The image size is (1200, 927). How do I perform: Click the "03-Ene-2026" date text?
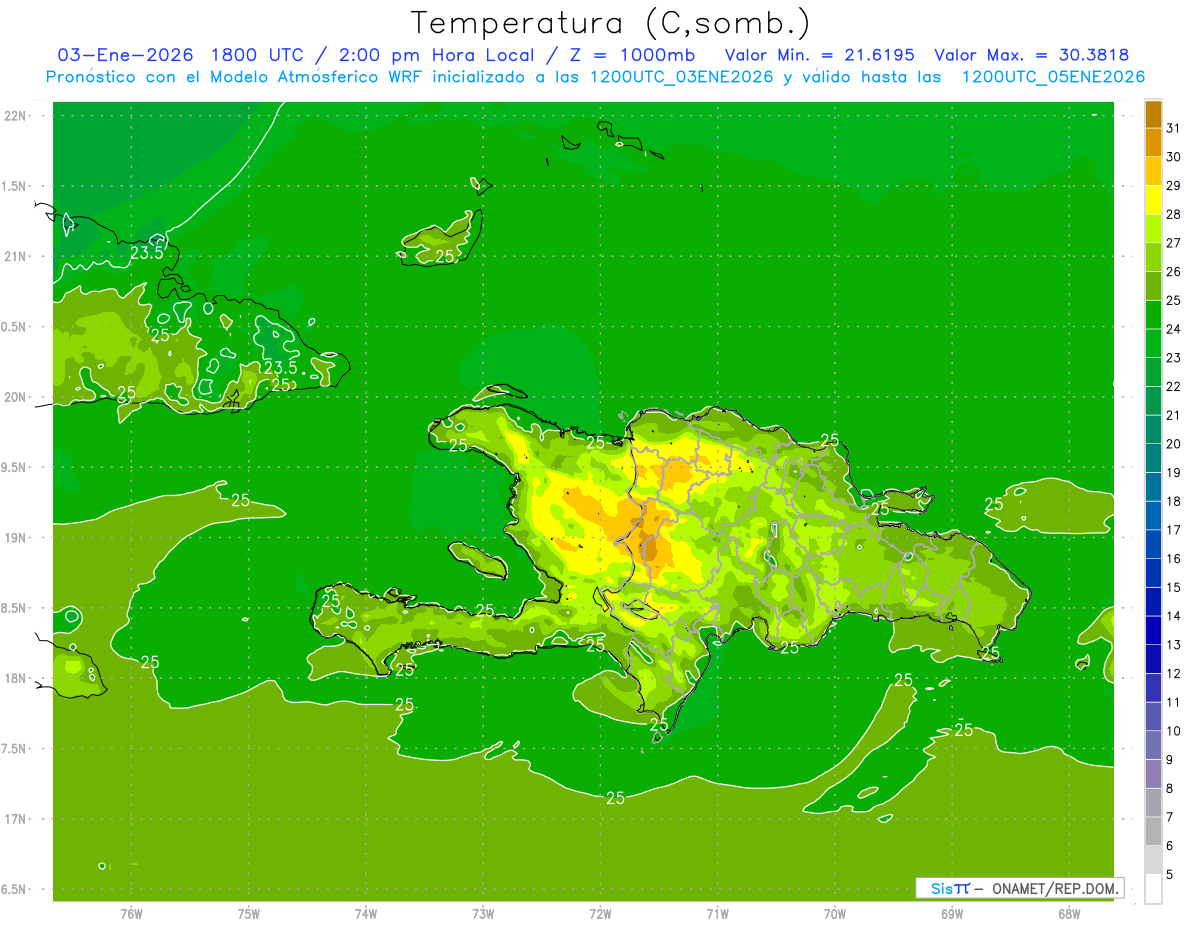126,55
